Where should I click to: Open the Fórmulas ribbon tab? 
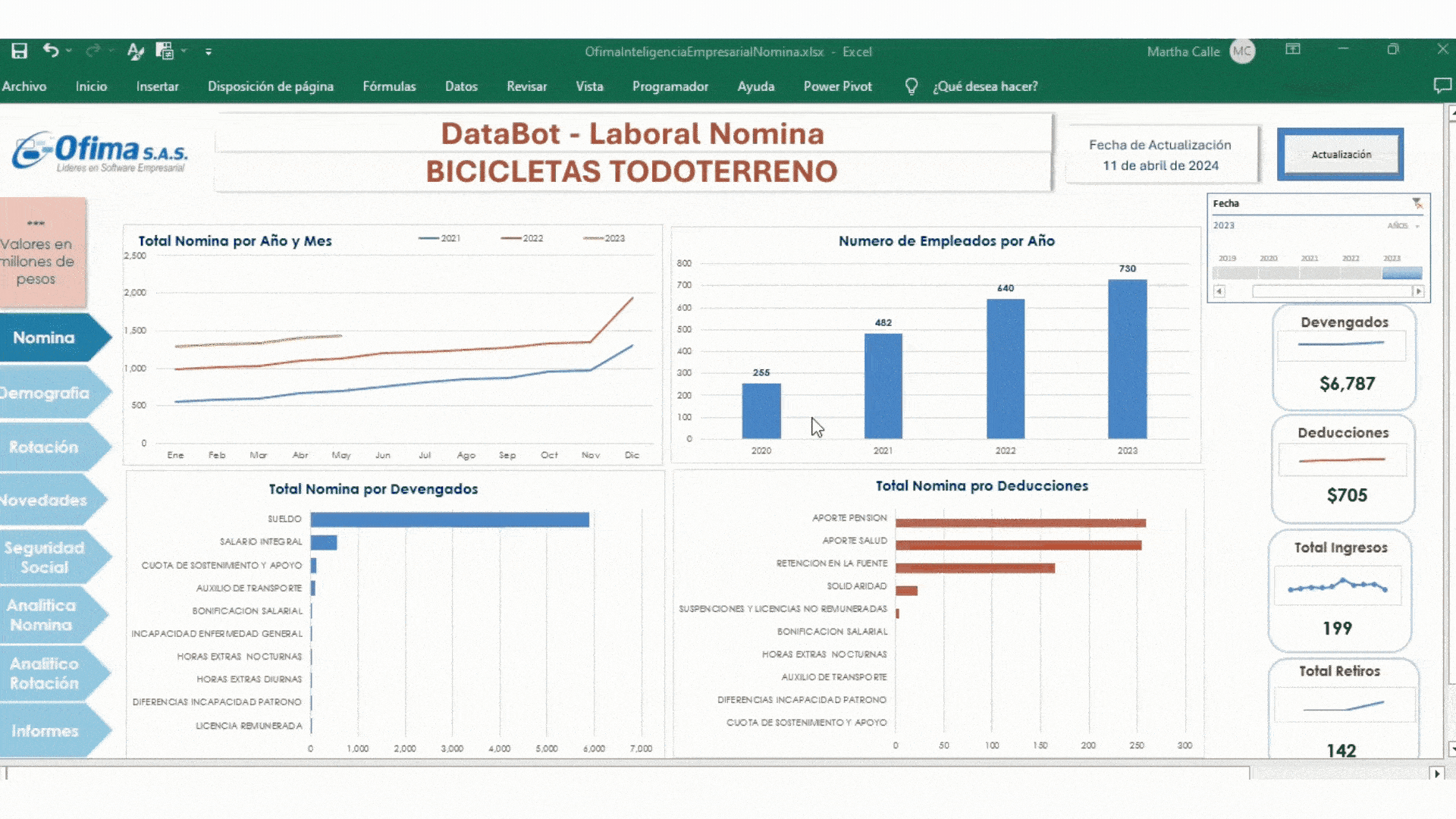389,86
